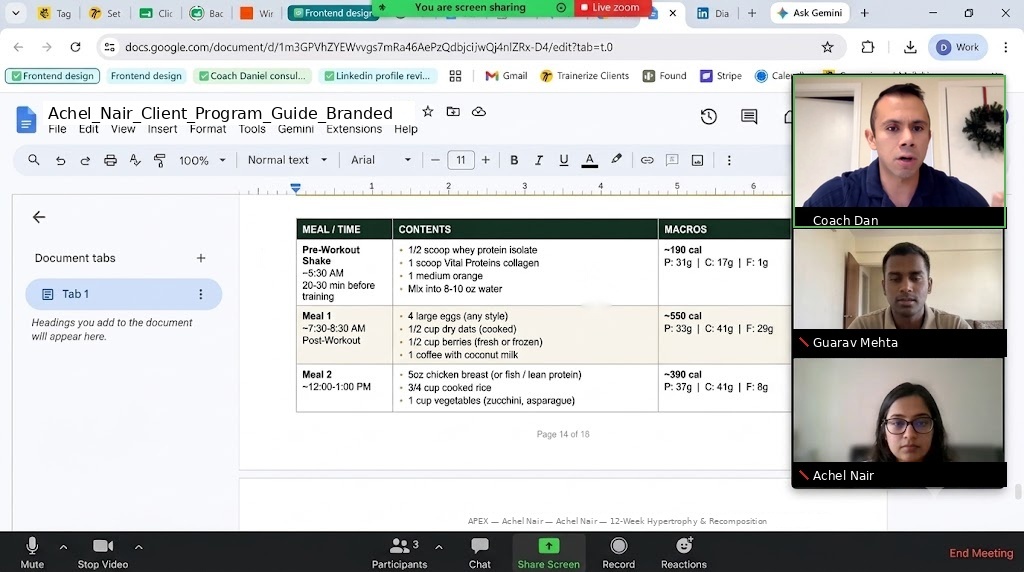Screen dimensions: 1024x572
Task: Toggle bold formatting
Action: tap(514, 160)
